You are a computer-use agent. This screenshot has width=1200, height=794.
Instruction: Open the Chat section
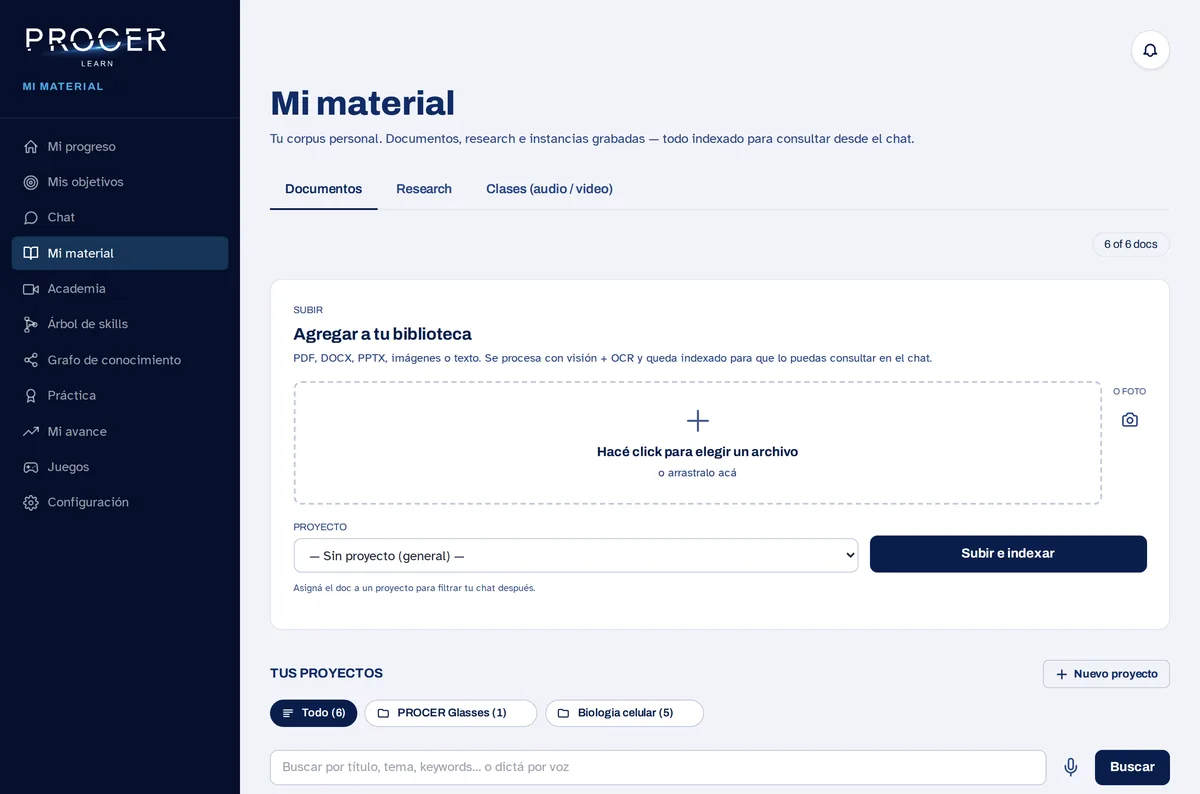tap(120, 217)
